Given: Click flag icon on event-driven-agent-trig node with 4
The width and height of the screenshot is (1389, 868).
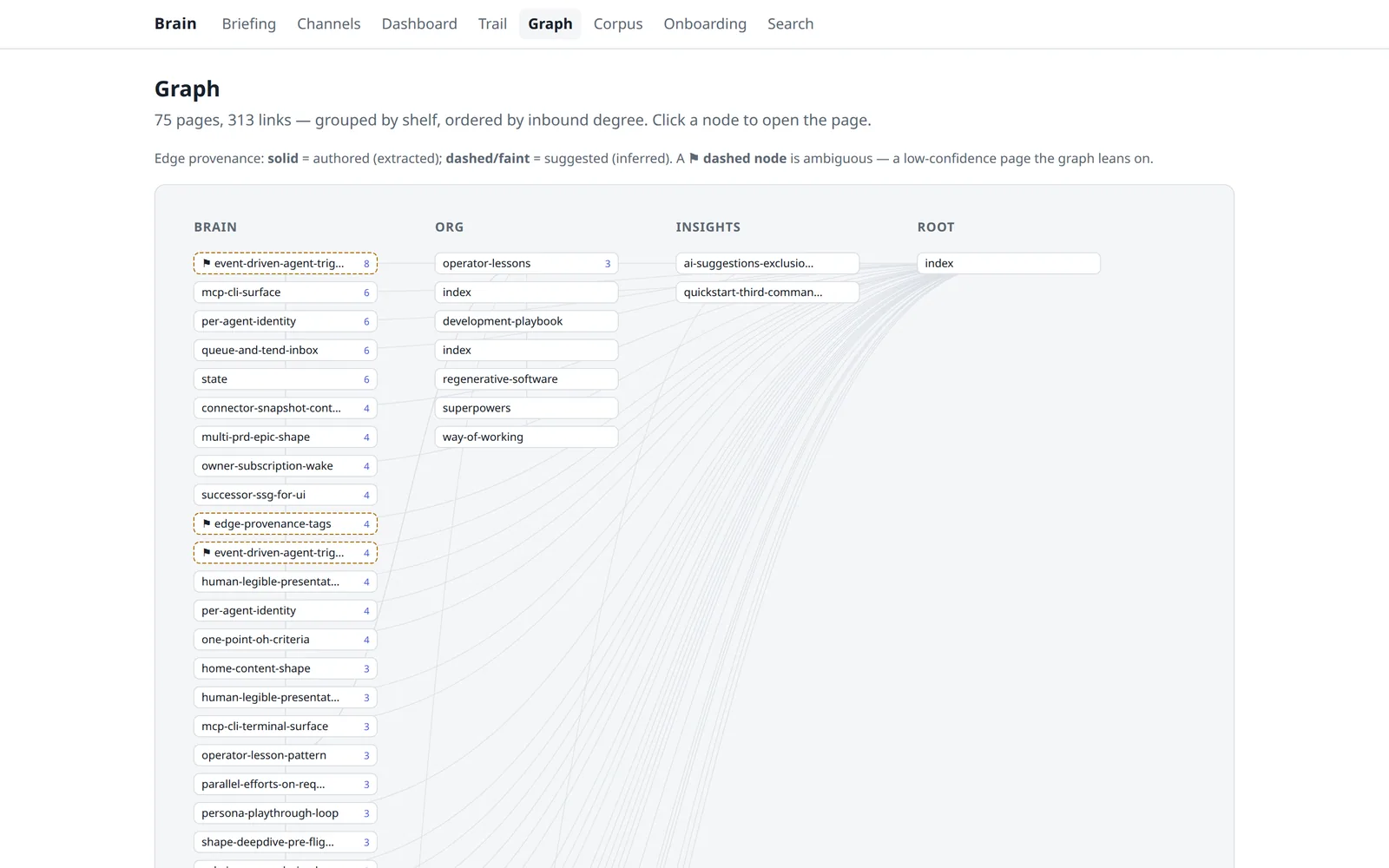Looking at the screenshot, I should coord(207,552).
